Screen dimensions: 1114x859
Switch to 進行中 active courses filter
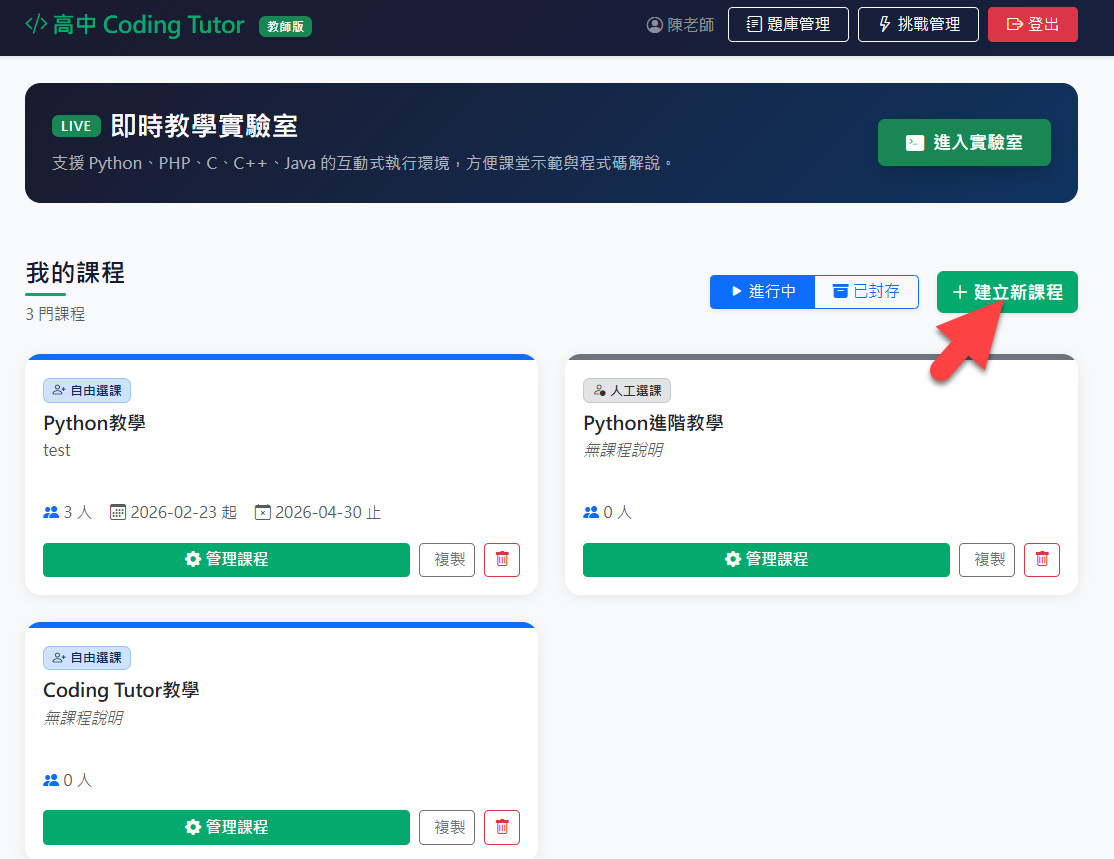point(763,292)
